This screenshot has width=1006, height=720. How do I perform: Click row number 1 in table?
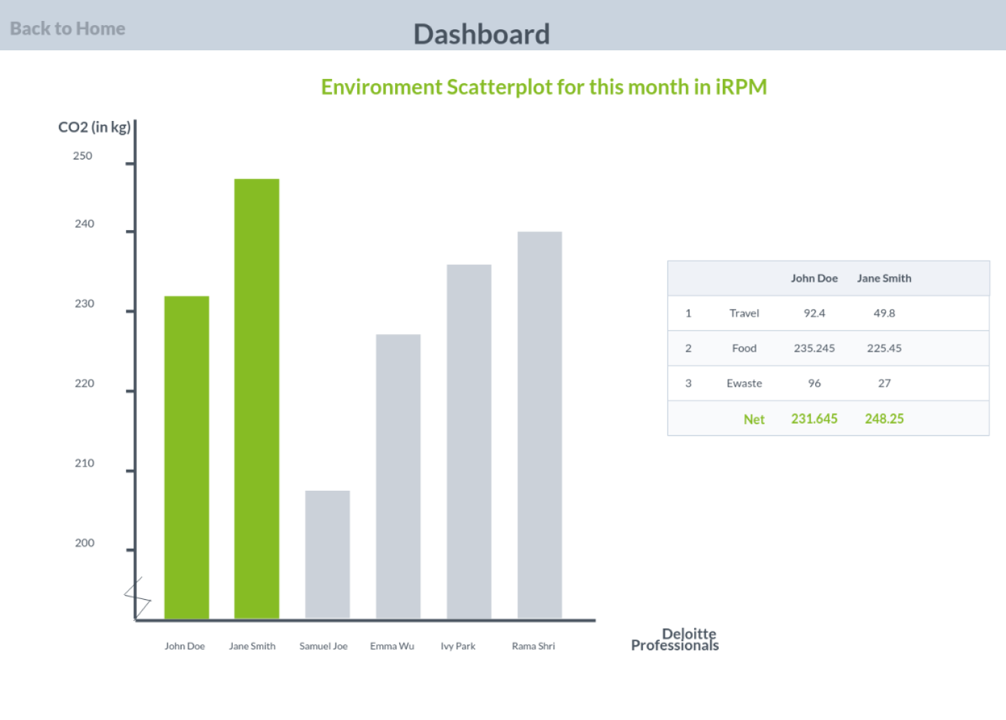tap(688, 313)
